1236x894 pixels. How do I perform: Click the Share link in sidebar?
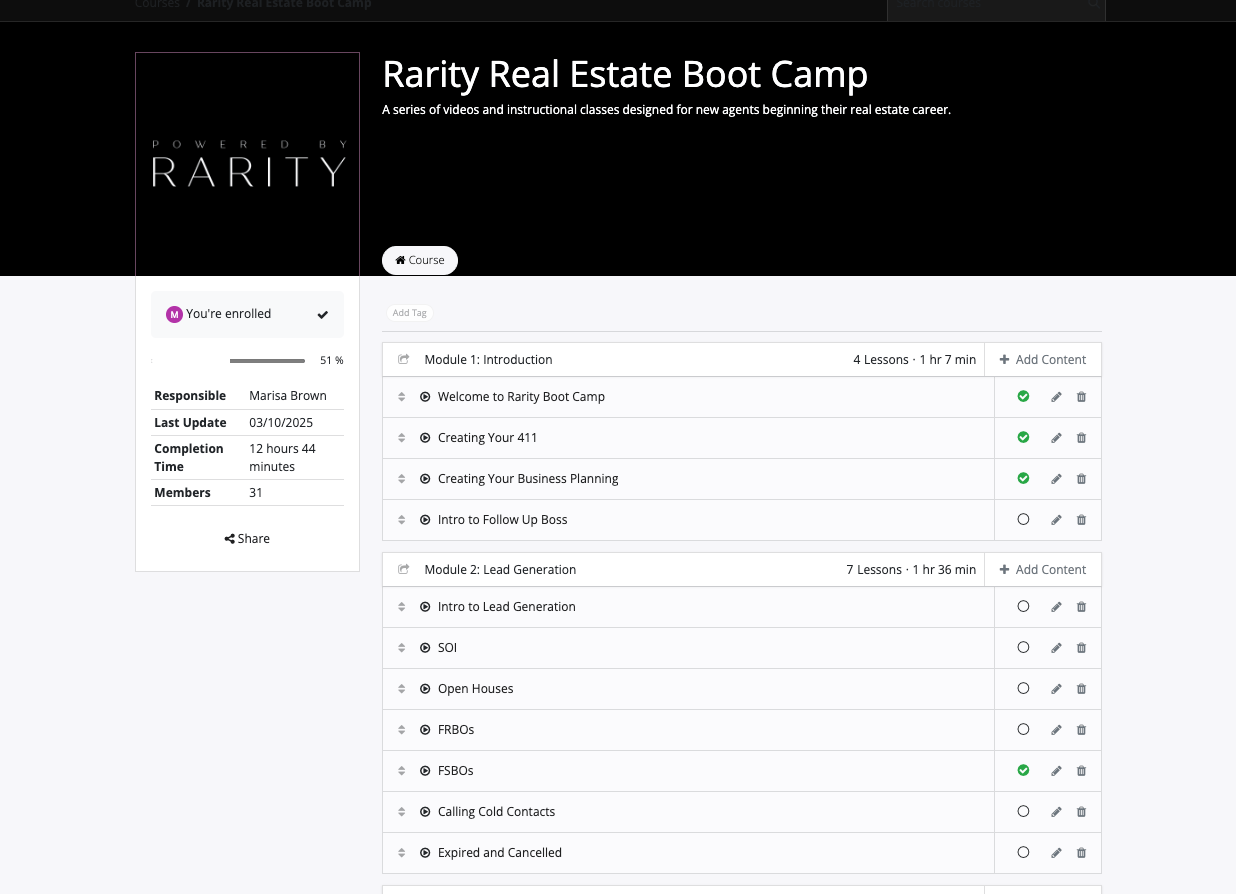(x=247, y=539)
